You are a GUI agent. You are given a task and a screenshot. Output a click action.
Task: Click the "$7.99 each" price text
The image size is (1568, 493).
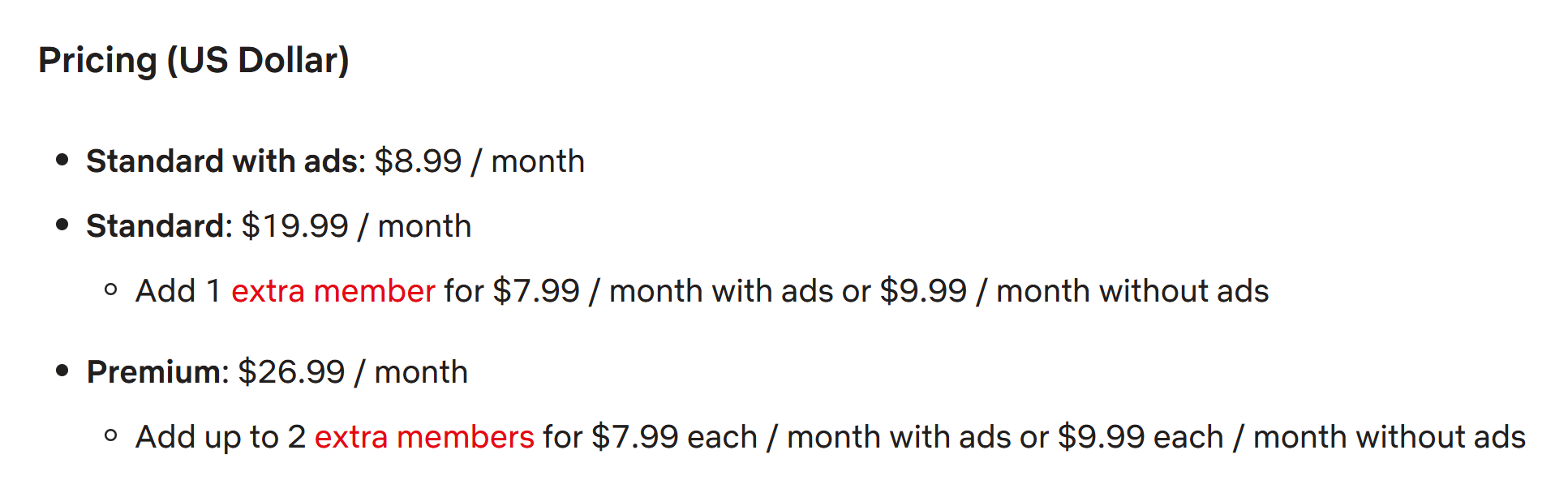tap(674, 437)
